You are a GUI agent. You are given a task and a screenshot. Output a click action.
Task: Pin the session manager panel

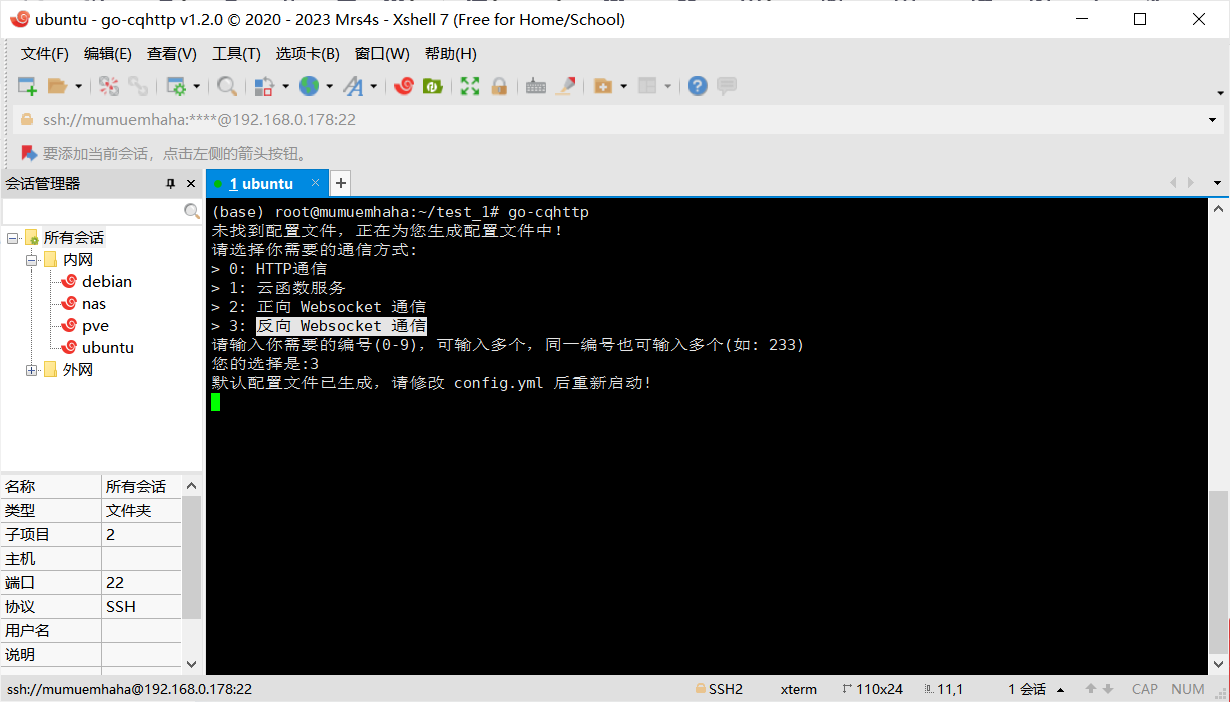171,184
